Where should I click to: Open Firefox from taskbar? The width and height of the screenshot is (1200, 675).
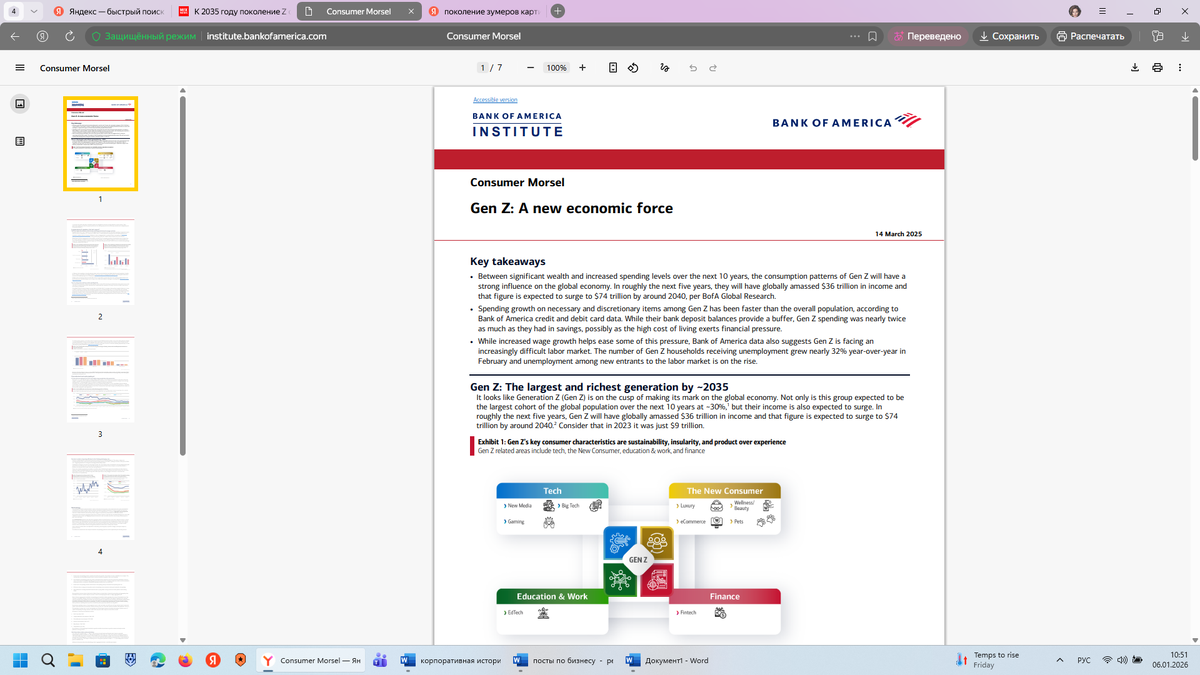click(x=185, y=660)
